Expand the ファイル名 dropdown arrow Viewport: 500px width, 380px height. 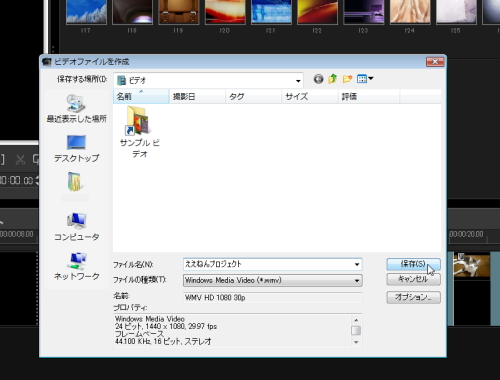357,264
